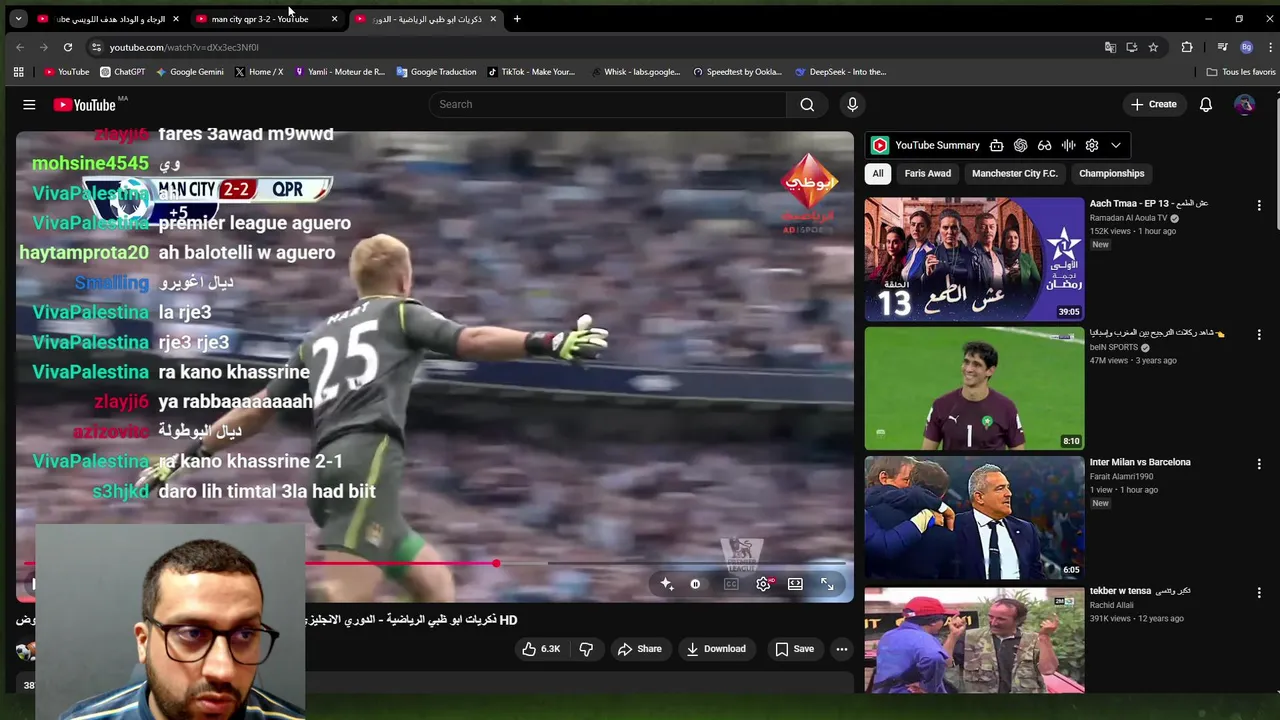
Task: Open the YouTube account avatar menu
Action: (1244, 104)
